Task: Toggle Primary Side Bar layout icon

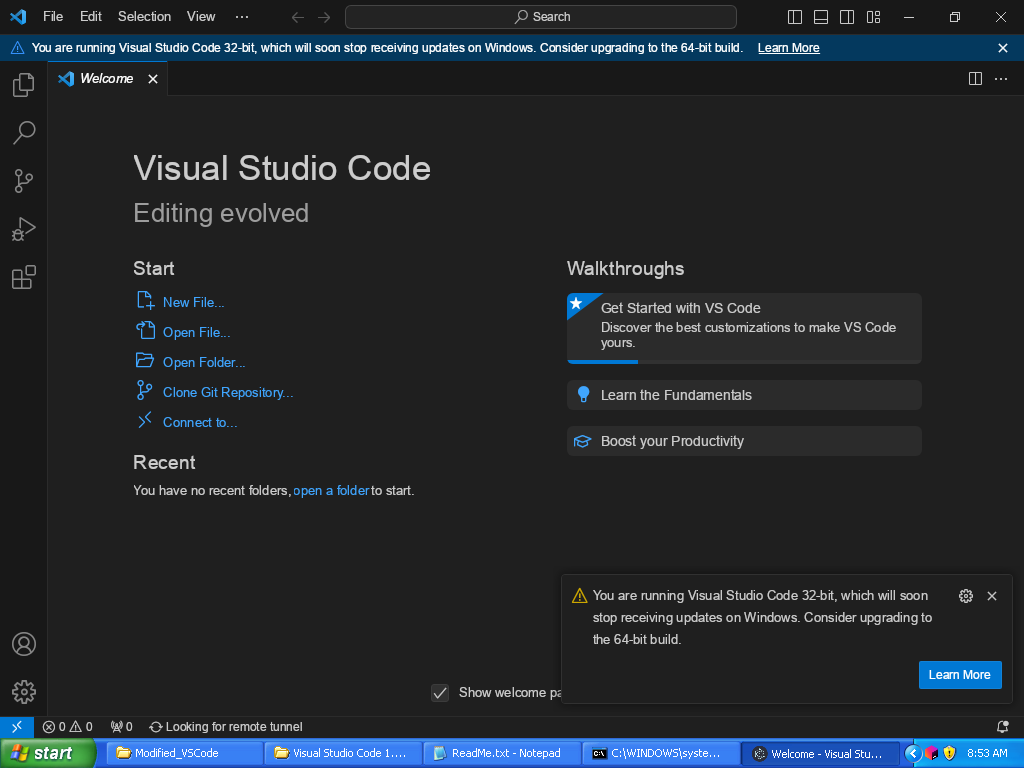Action: pos(795,17)
